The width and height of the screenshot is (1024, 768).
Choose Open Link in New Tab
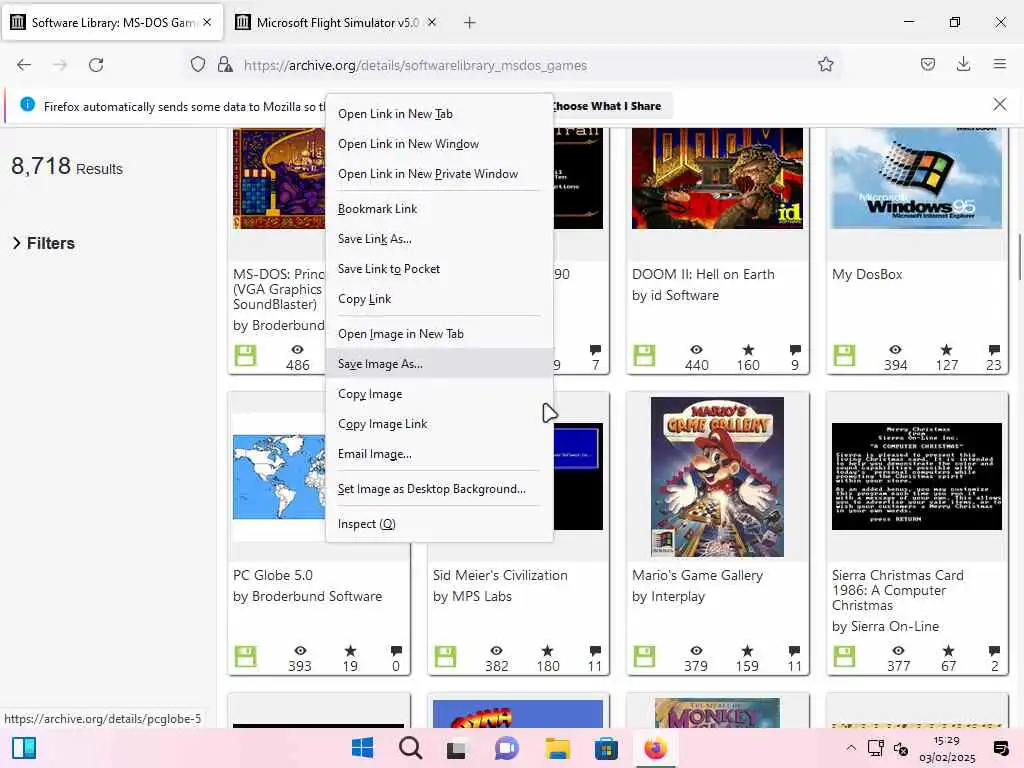tap(439, 114)
